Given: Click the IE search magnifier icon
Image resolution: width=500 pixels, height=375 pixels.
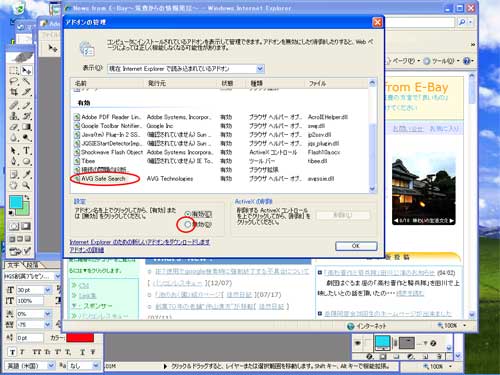Looking at the screenshot, I should [462, 22].
